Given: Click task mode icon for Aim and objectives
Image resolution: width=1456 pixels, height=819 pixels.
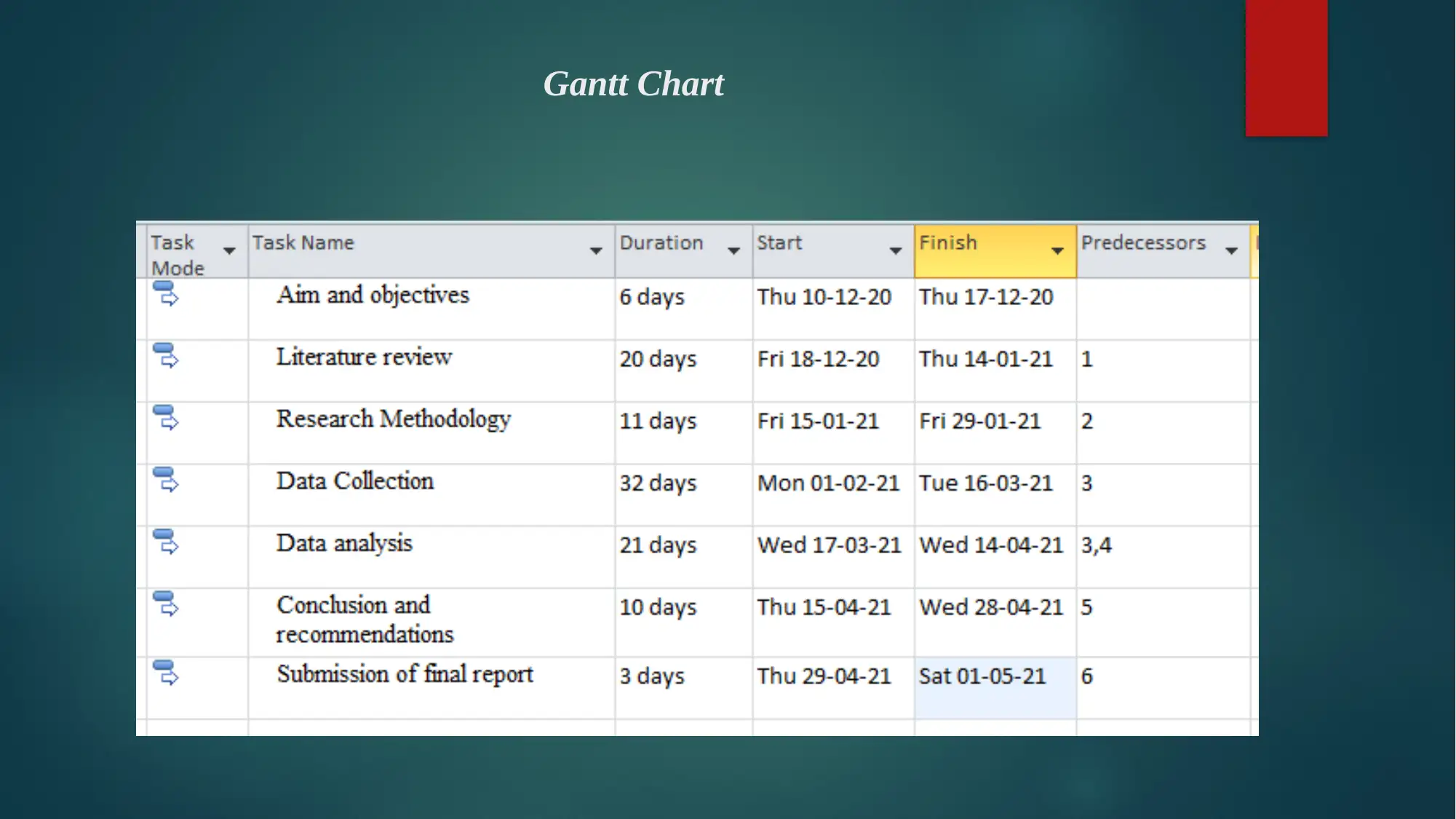Looking at the screenshot, I should [x=166, y=294].
